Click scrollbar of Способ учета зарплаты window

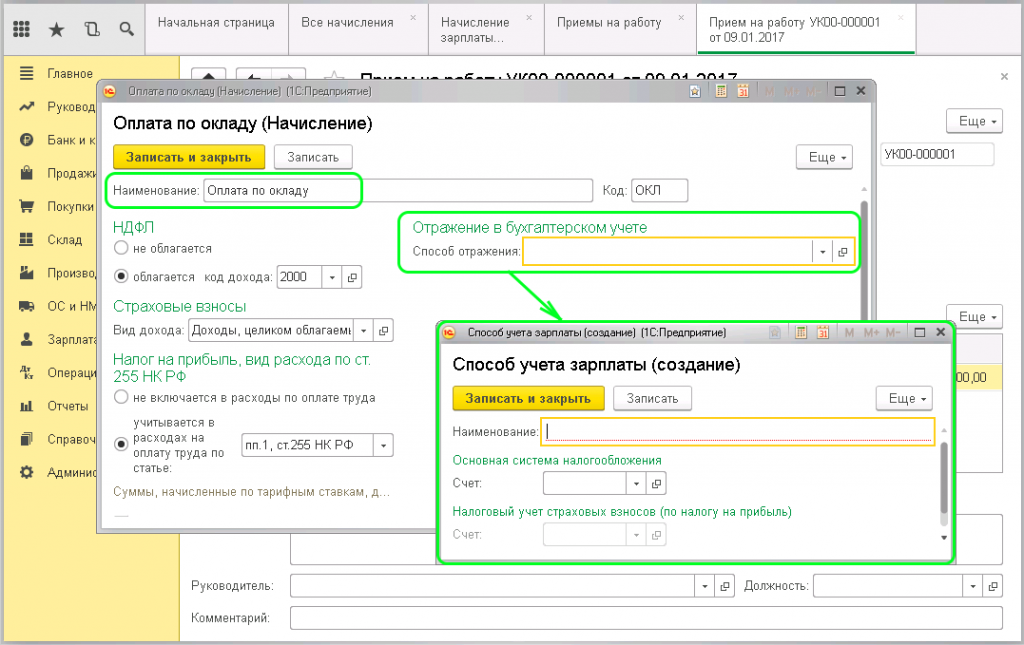pos(944,479)
